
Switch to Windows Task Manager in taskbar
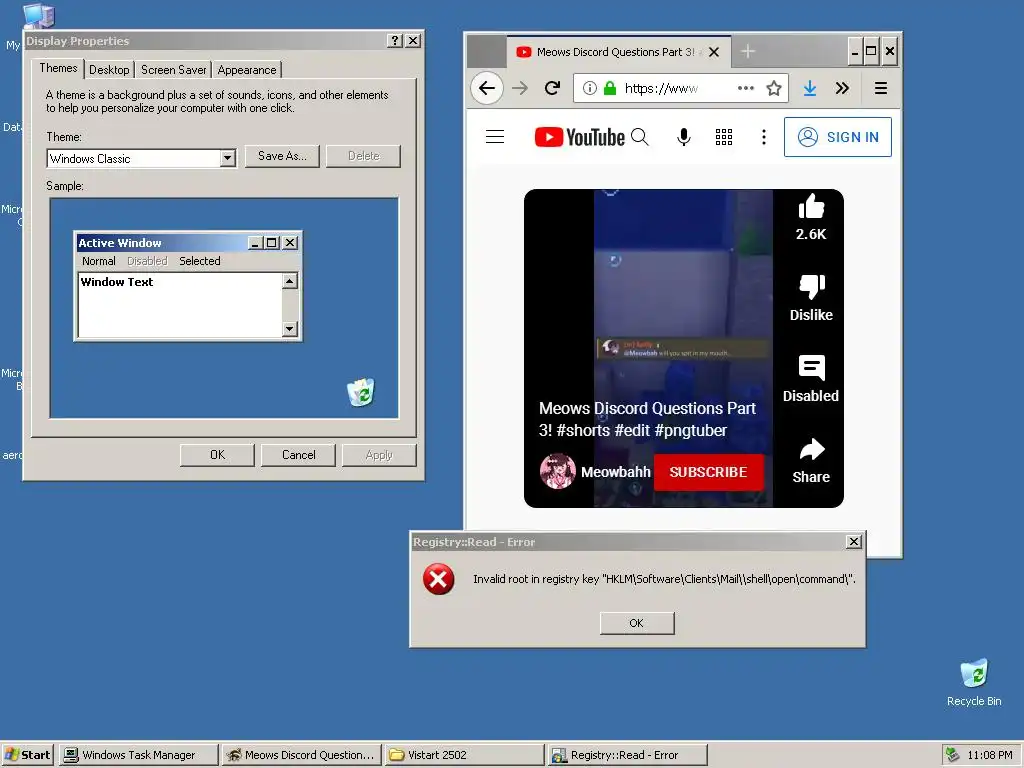tap(138, 755)
